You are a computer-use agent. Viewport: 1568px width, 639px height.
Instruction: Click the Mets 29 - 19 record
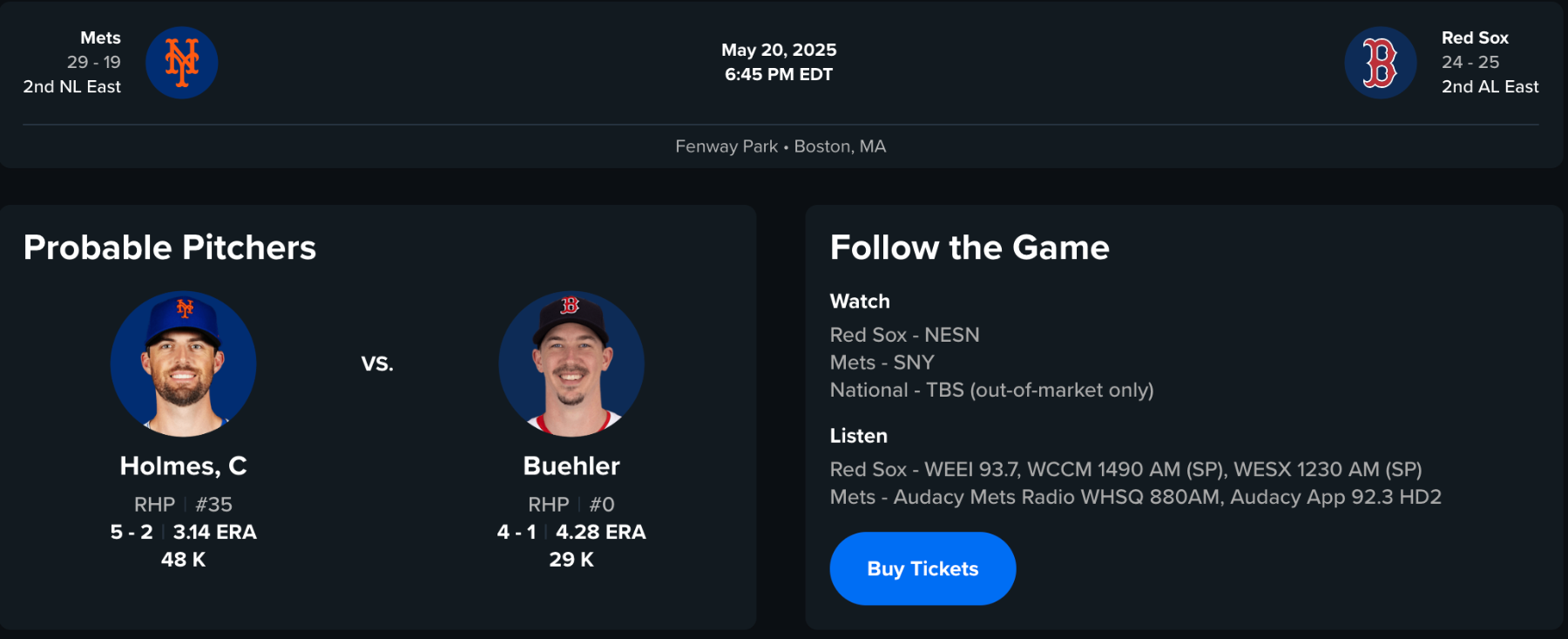coord(93,62)
